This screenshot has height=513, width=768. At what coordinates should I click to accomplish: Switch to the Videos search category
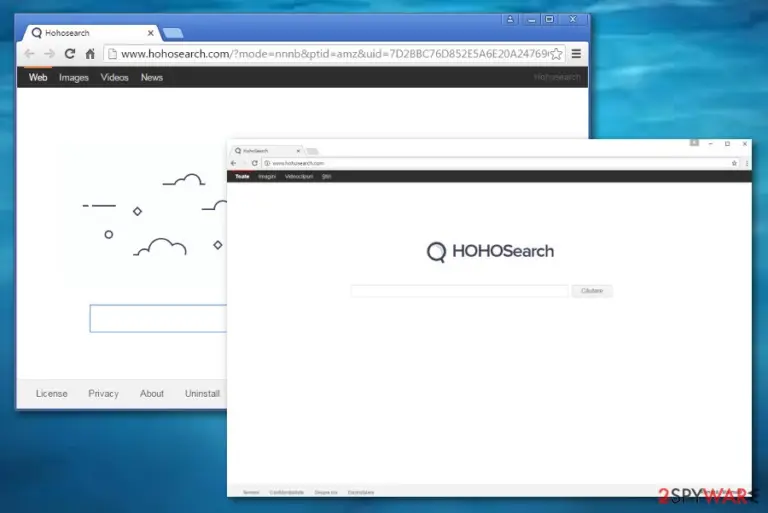point(114,77)
